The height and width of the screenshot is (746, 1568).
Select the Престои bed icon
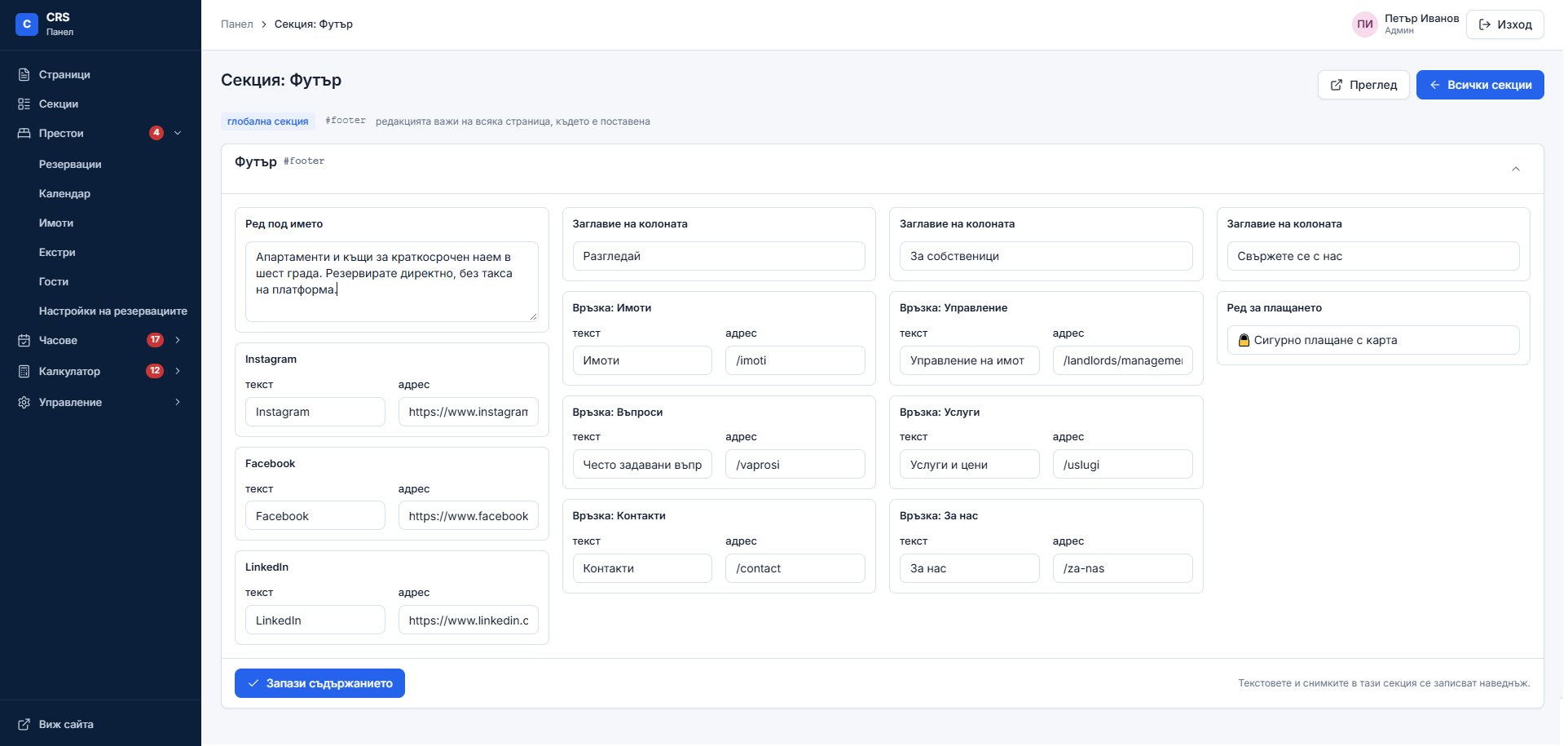[24, 133]
